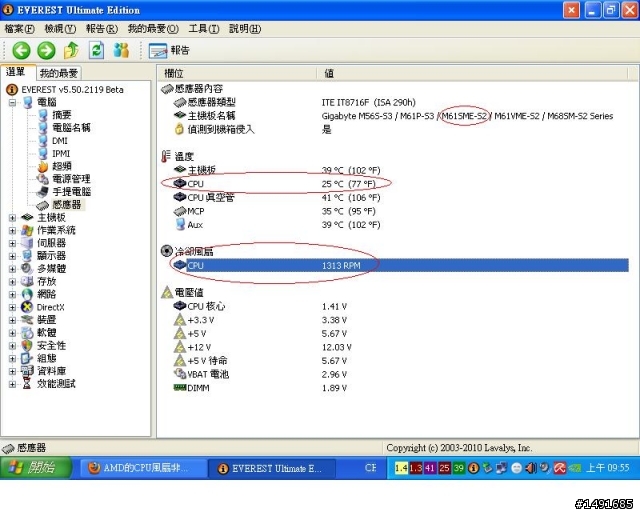Click the lock icon beside 偵測到機箱侵入

(x=179, y=129)
